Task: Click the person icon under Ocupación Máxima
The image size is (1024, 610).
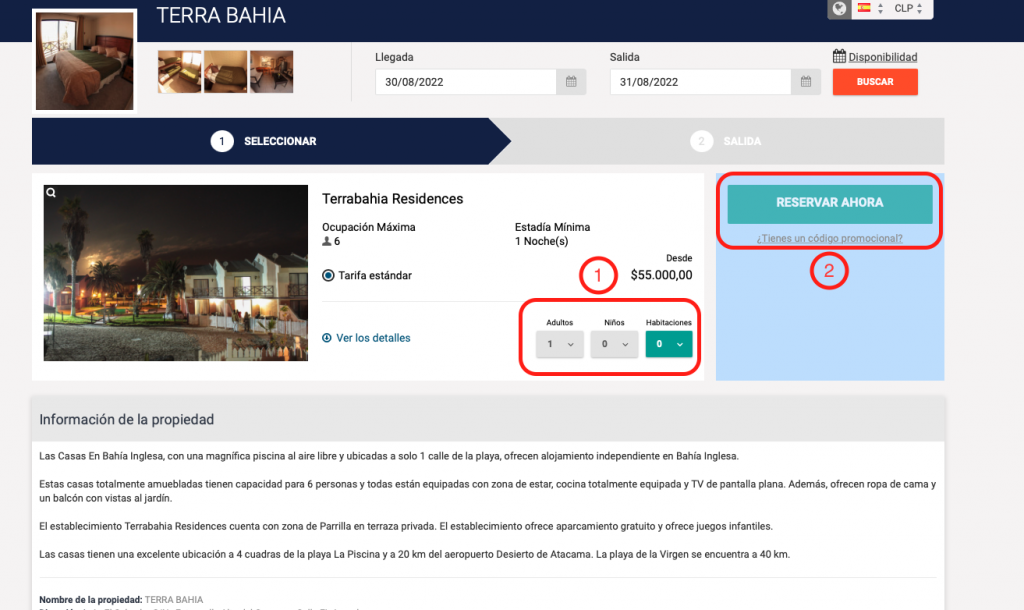Action: click(x=326, y=242)
